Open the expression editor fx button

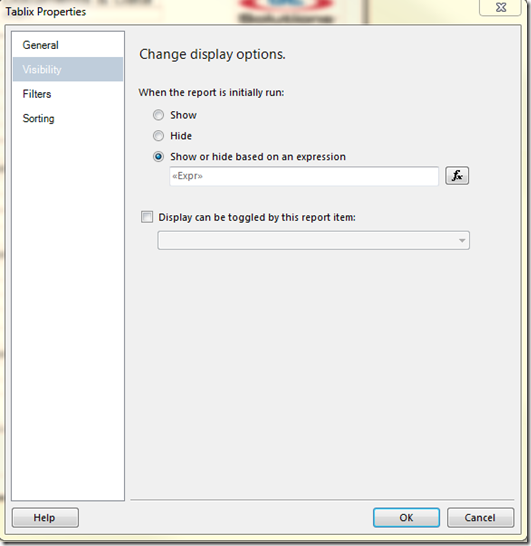point(457,176)
